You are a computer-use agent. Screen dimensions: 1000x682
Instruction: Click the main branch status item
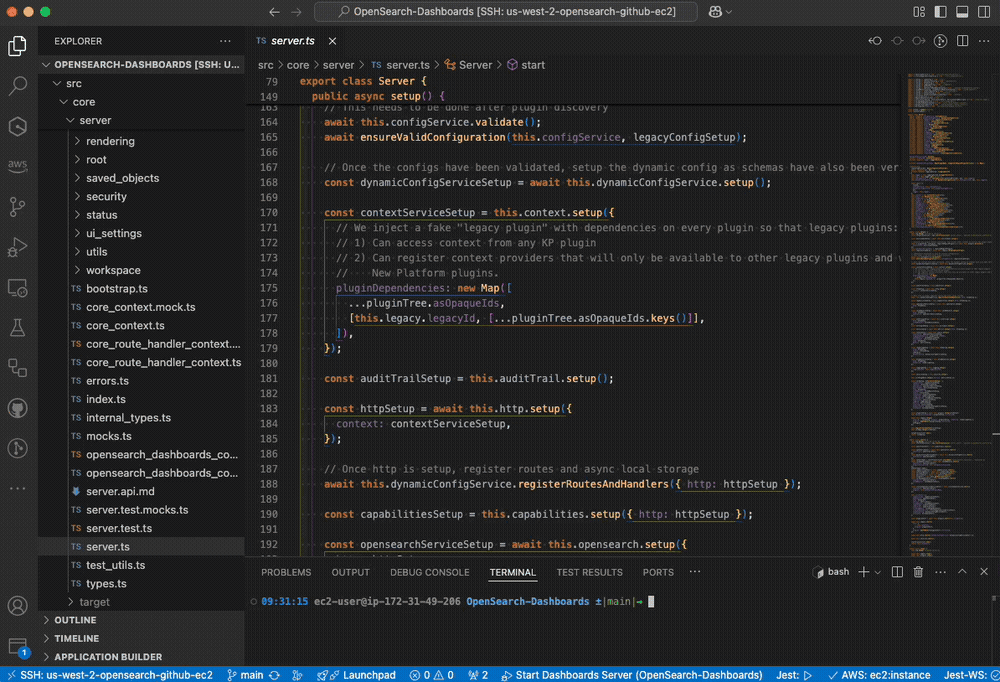(x=245, y=675)
